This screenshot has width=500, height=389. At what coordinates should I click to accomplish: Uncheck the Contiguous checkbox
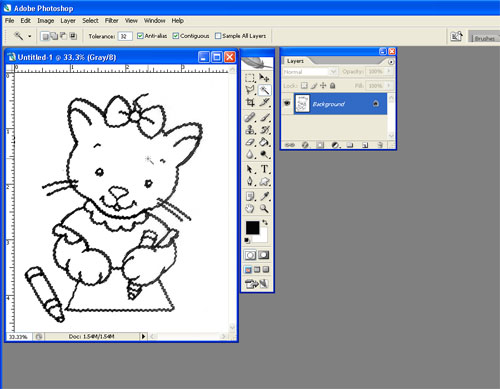click(x=176, y=36)
